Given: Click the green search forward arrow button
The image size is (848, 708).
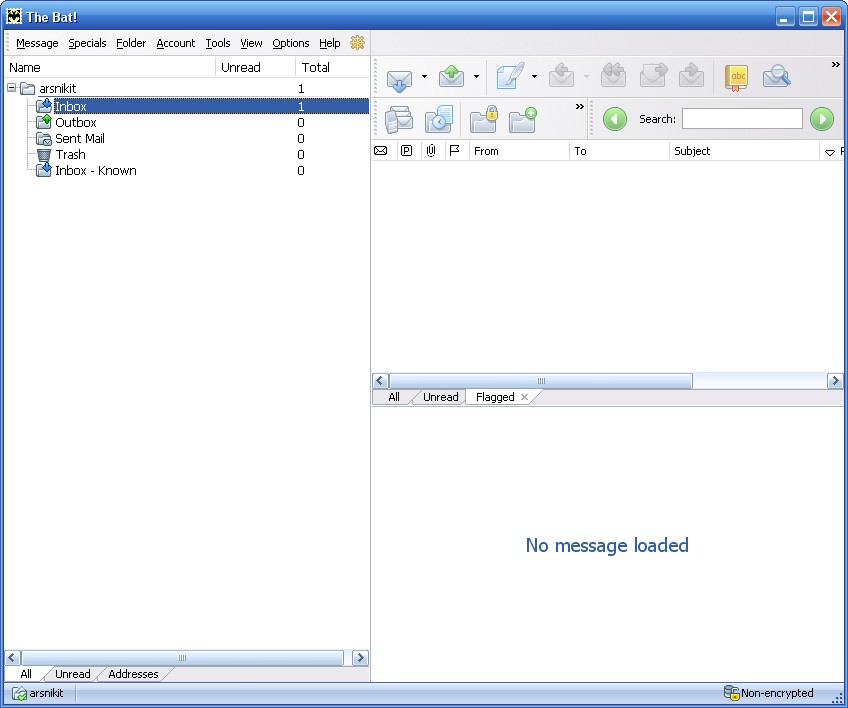Looking at the screenshot, I should pyautogui.click(x=822, y=119).
